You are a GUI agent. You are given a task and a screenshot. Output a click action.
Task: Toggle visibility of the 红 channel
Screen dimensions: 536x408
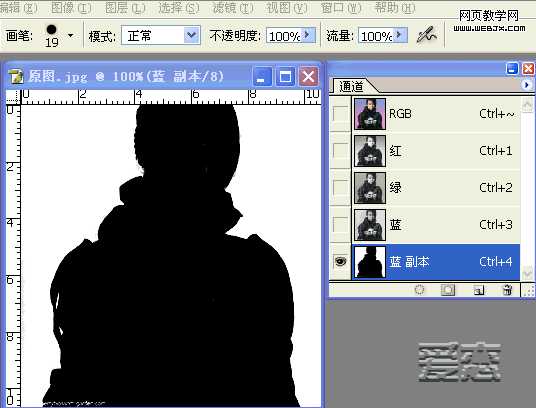[340, 150]
